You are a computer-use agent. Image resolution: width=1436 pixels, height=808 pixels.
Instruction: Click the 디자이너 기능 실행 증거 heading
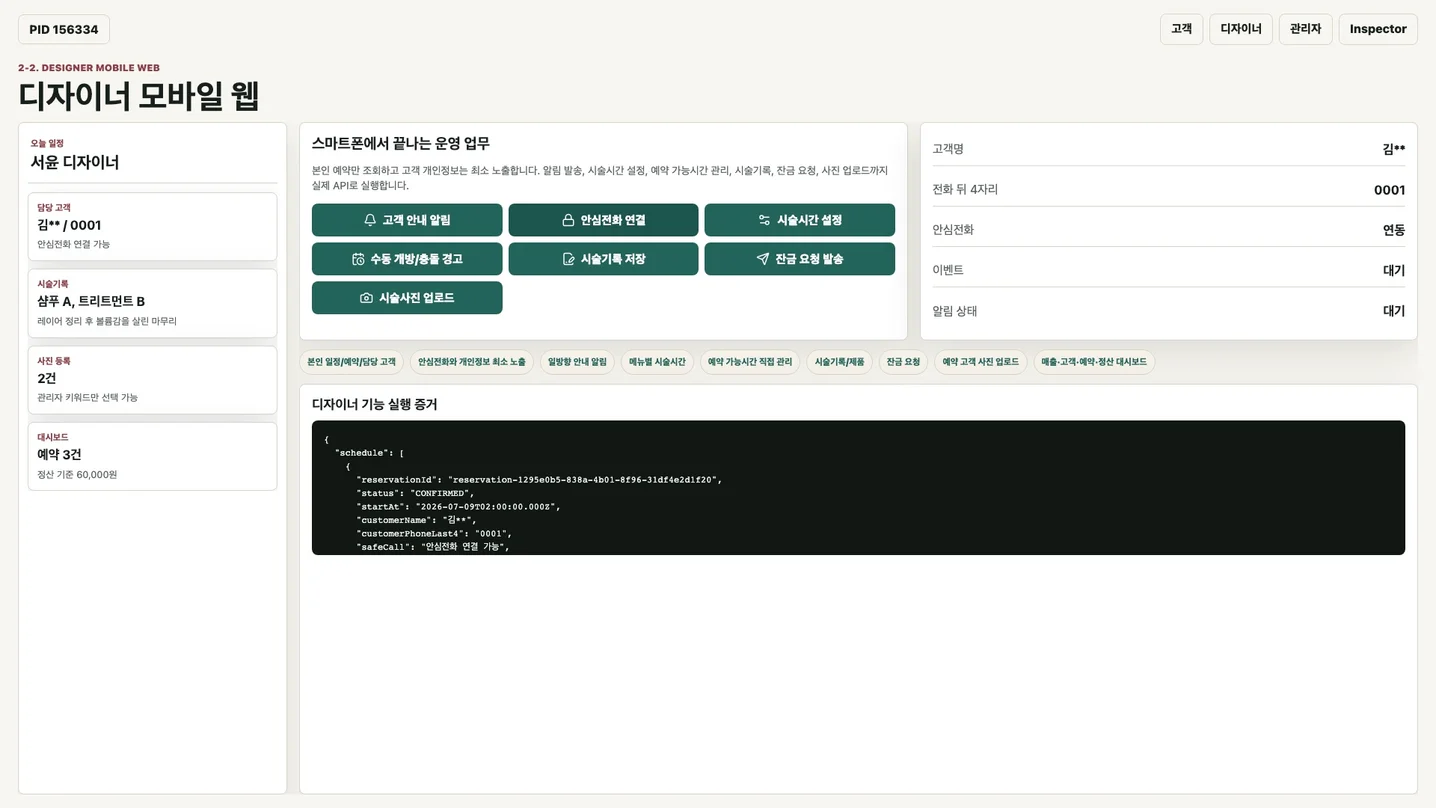(374, 404)
